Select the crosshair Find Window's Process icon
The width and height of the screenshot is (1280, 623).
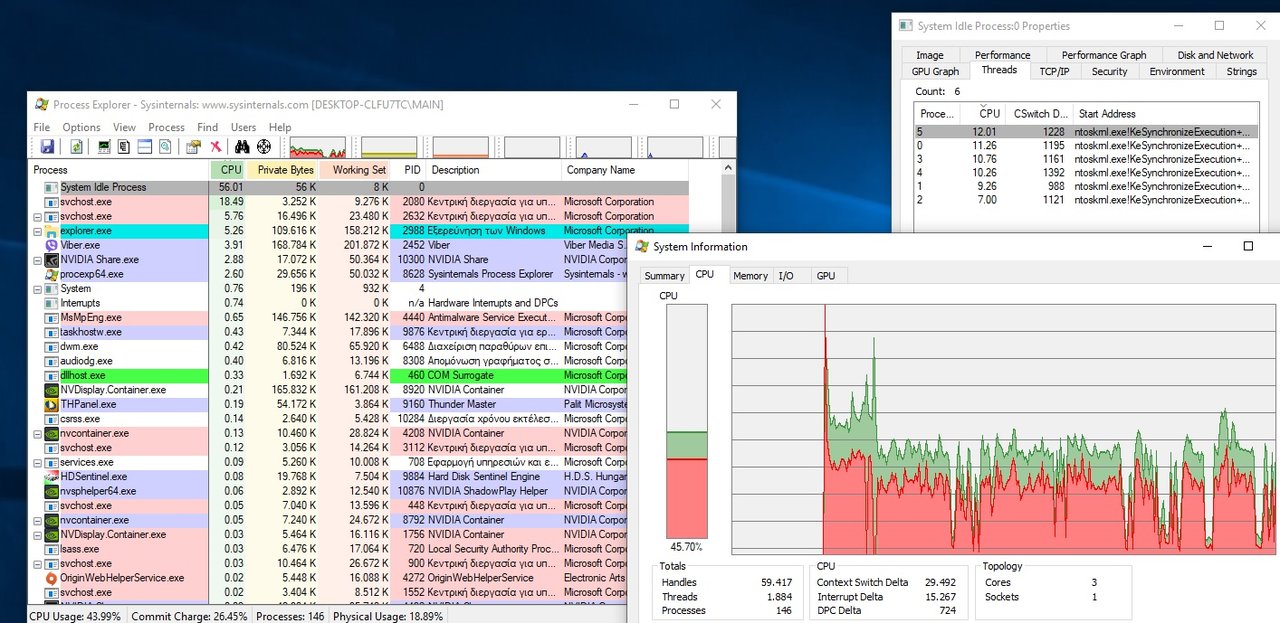pos(263,147)
